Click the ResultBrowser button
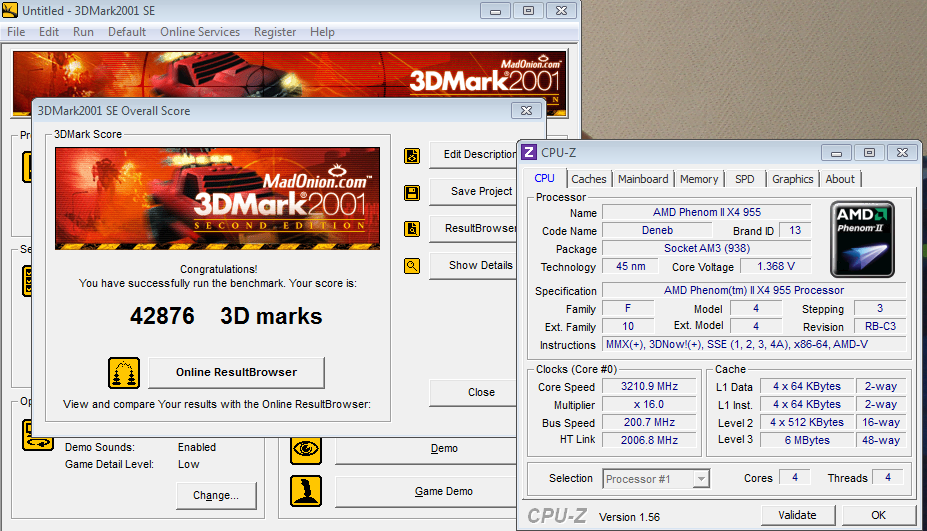927x531 pixels. coord(473,228)
